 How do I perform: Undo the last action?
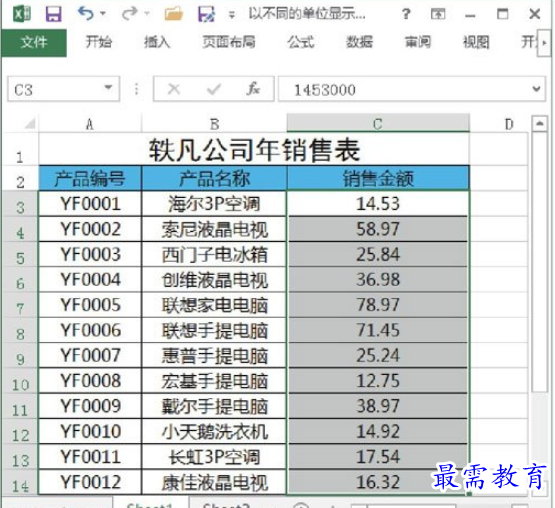86,14
